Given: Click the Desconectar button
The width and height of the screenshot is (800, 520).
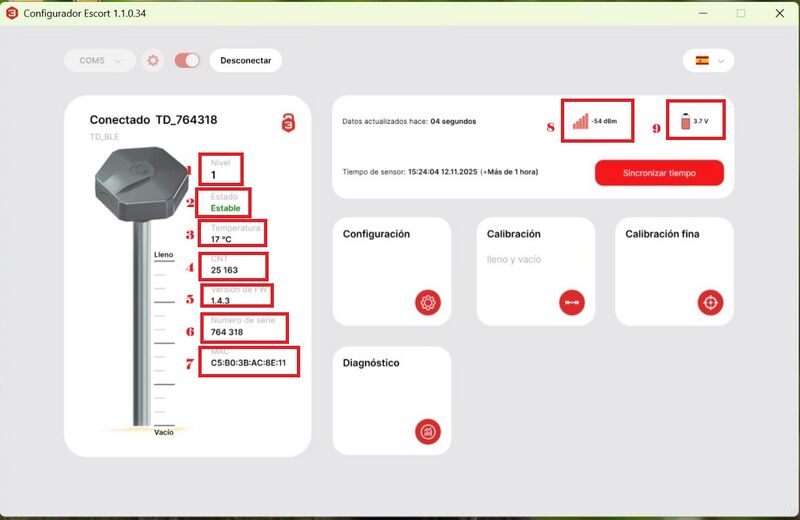Looking at the screenshot, I should (245, 61).
